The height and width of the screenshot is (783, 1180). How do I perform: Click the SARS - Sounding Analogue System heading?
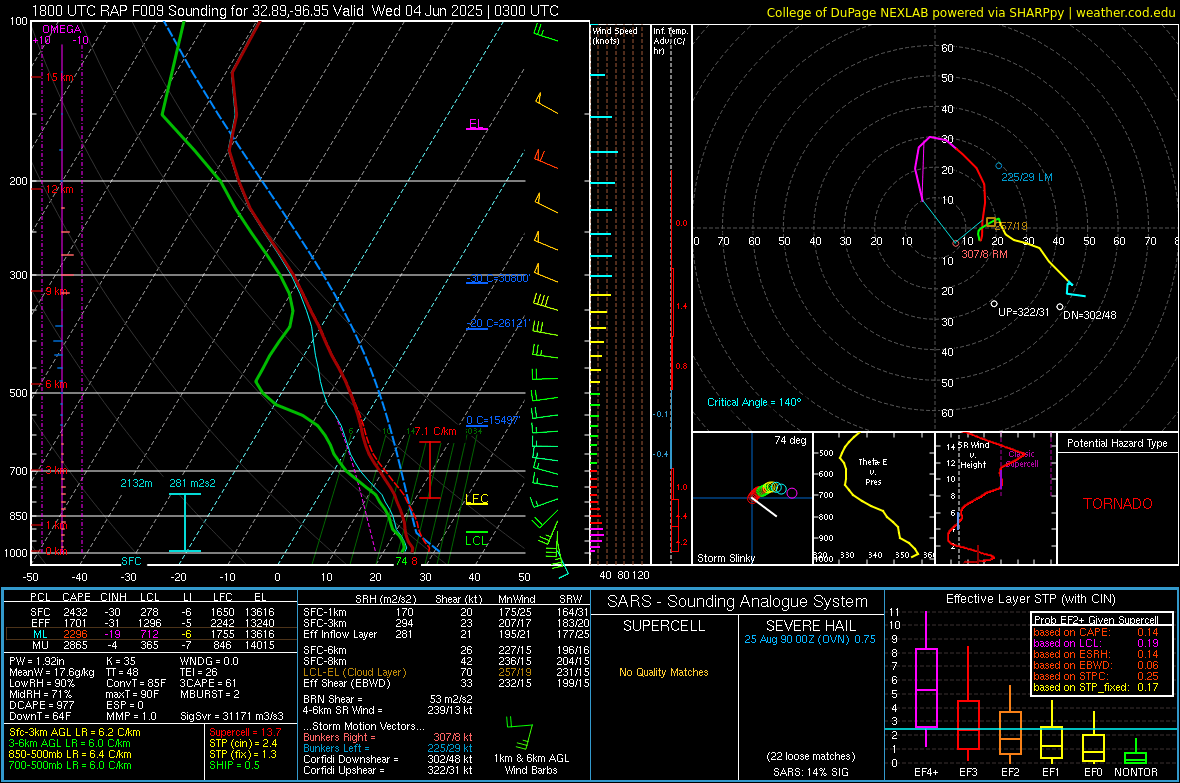(738, 602)
